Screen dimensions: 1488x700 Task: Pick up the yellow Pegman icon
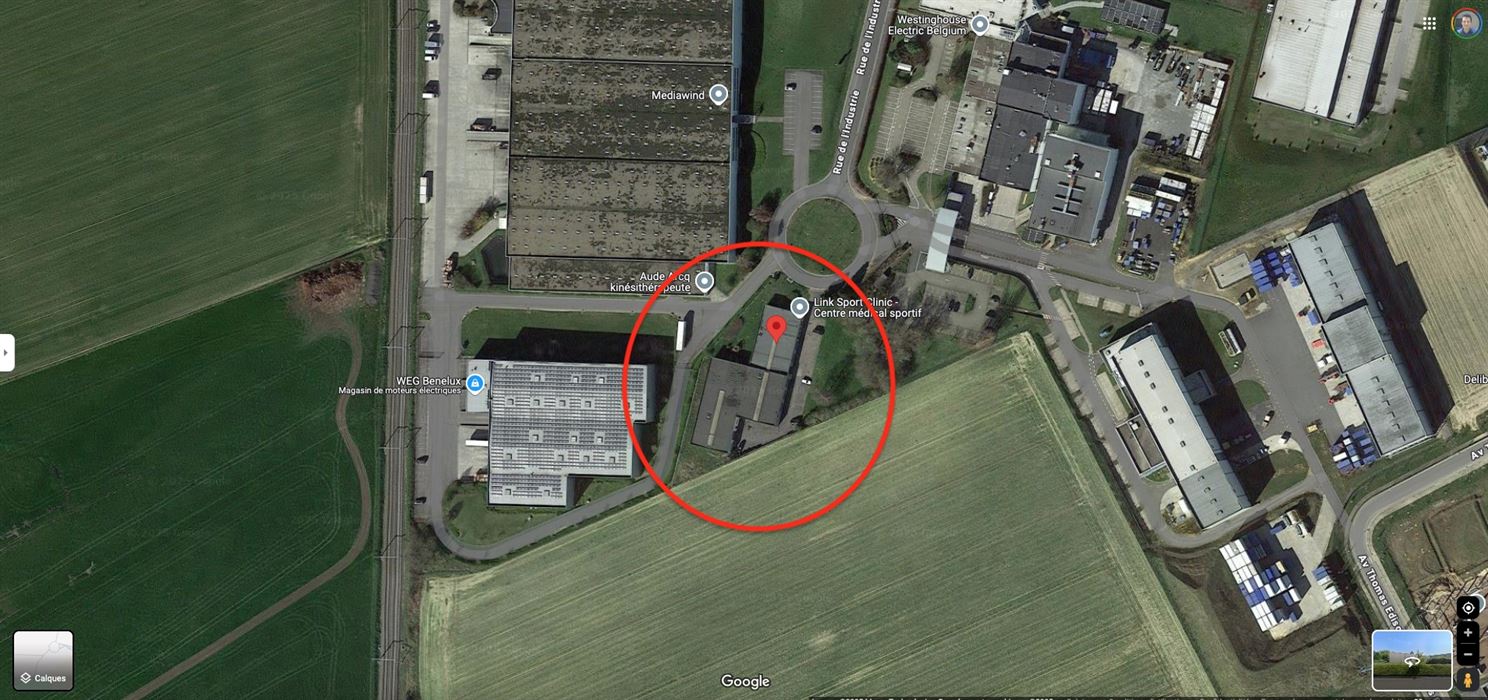click(1468, 680)
